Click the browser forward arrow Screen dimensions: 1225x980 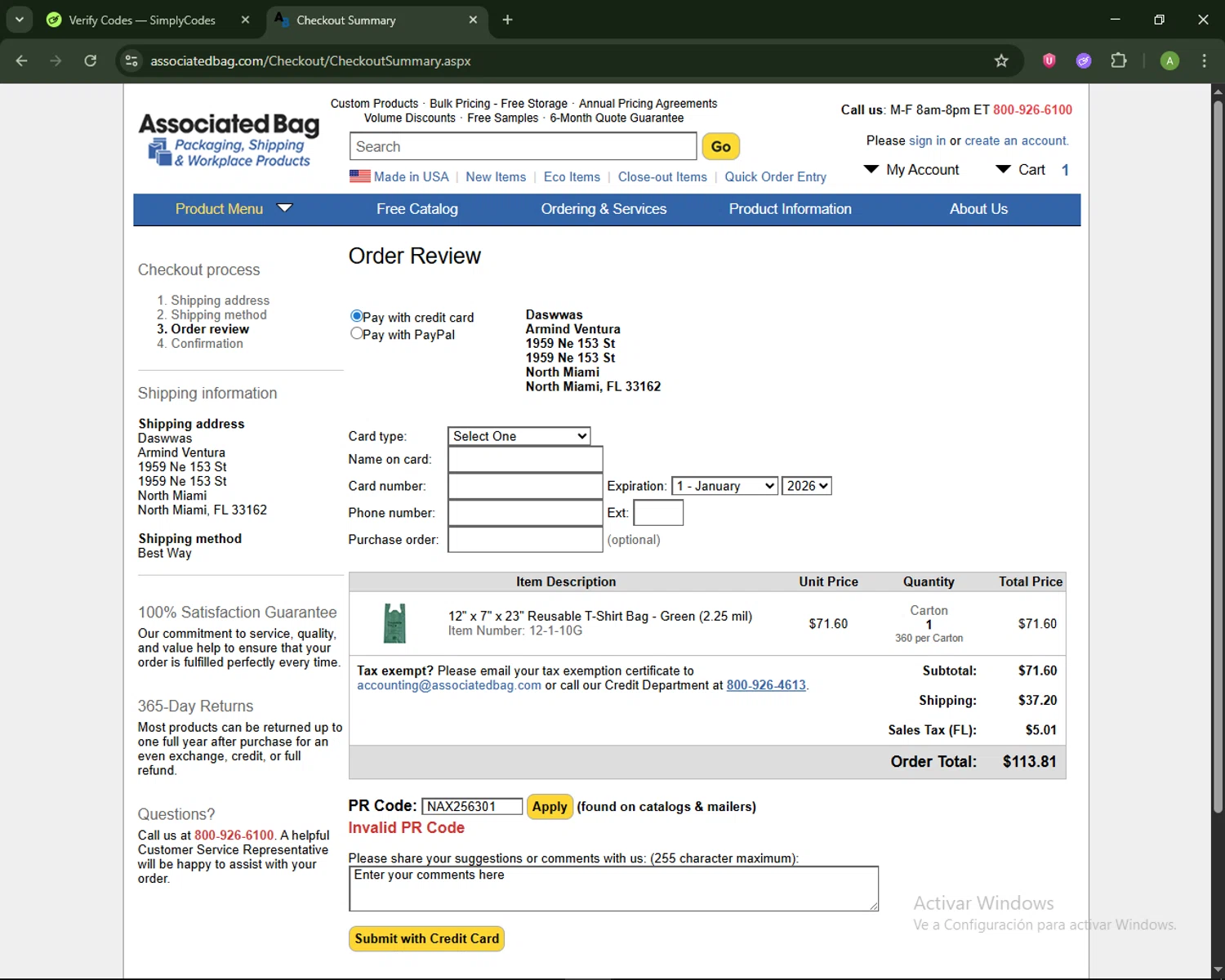click(x=56, y=60)
